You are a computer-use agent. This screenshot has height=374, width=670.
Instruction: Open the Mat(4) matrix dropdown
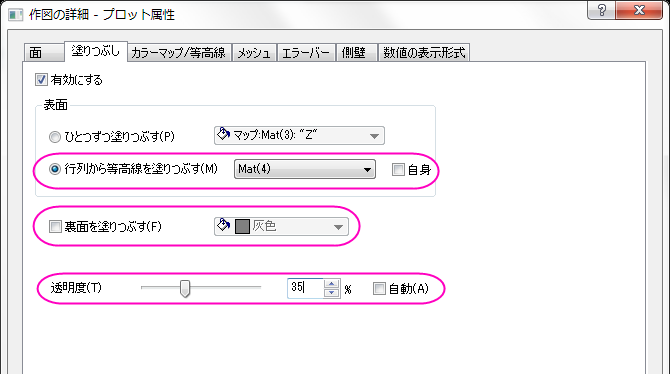[305, 169]
